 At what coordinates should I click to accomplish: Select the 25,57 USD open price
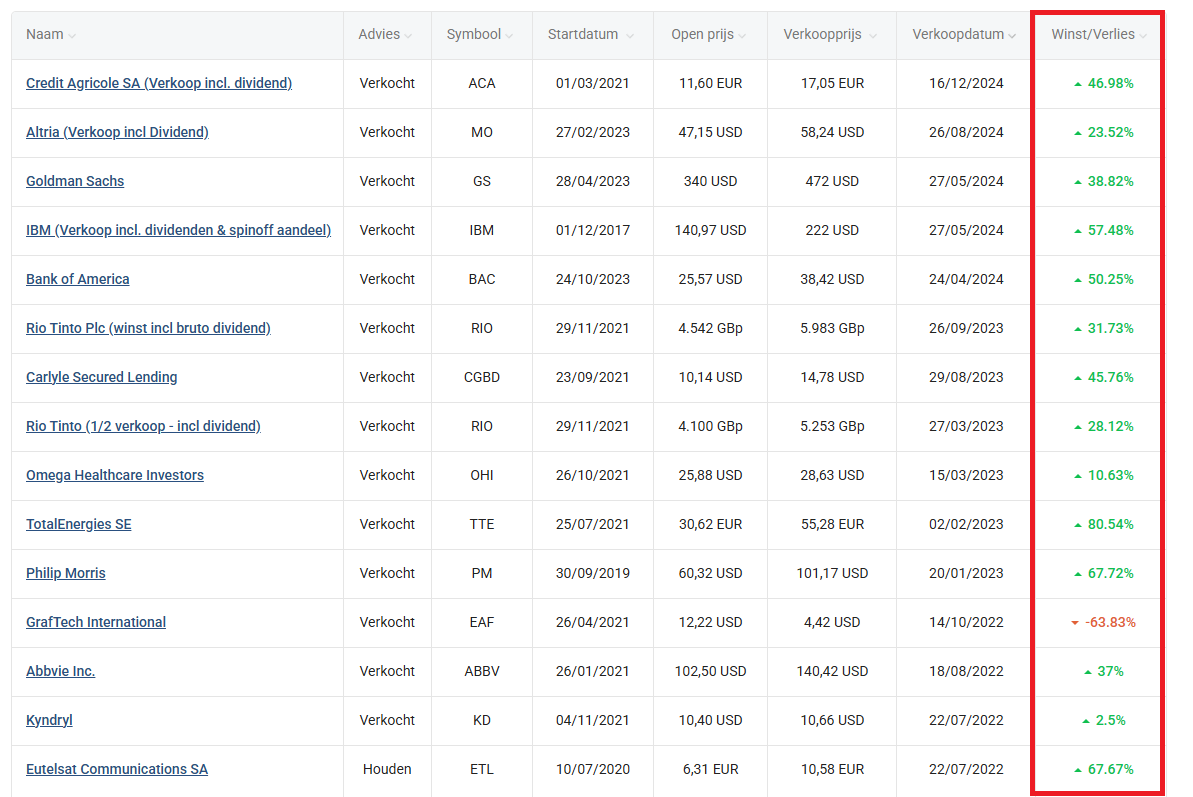[x=711, y=279]
